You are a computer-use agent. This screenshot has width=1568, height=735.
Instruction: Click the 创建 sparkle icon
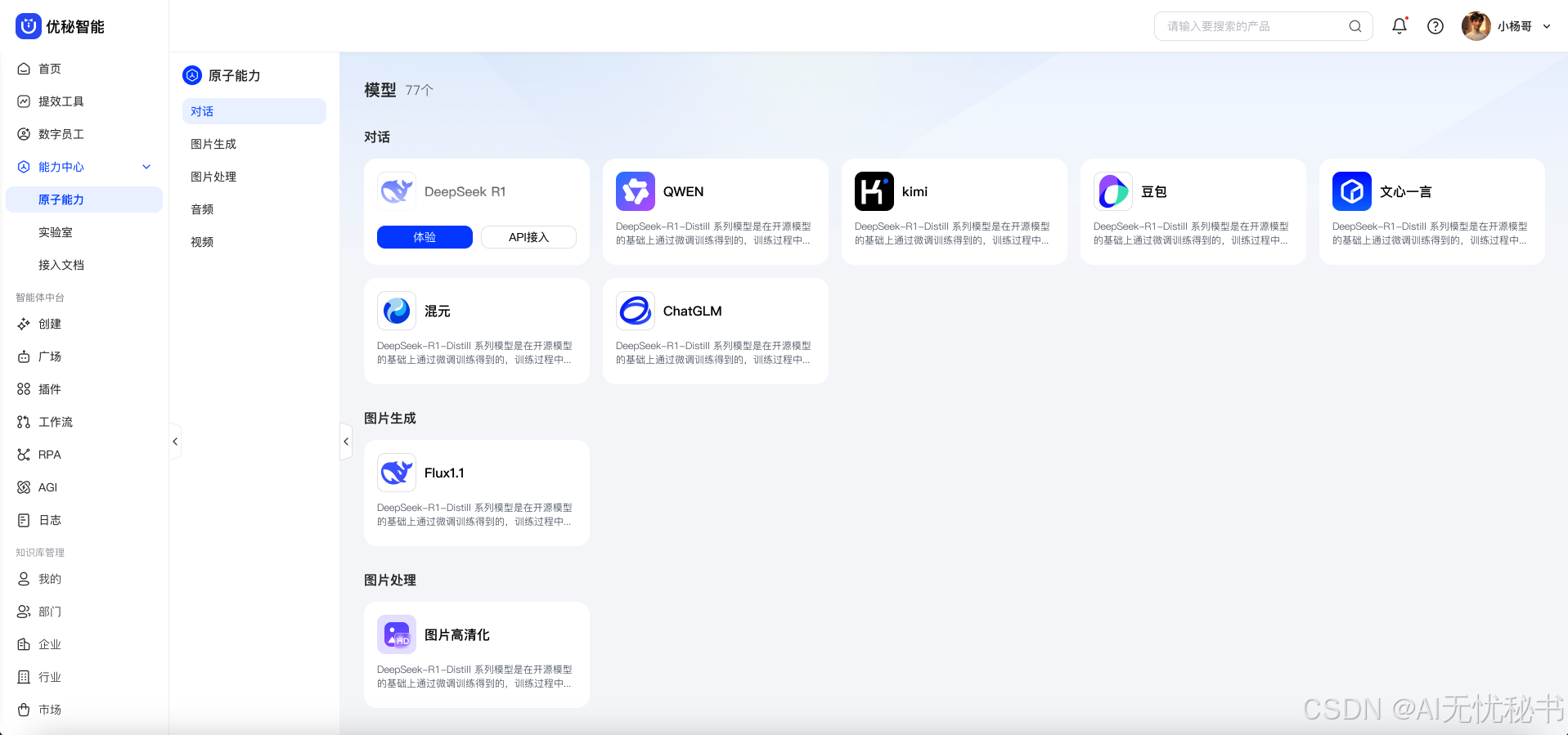24,324
